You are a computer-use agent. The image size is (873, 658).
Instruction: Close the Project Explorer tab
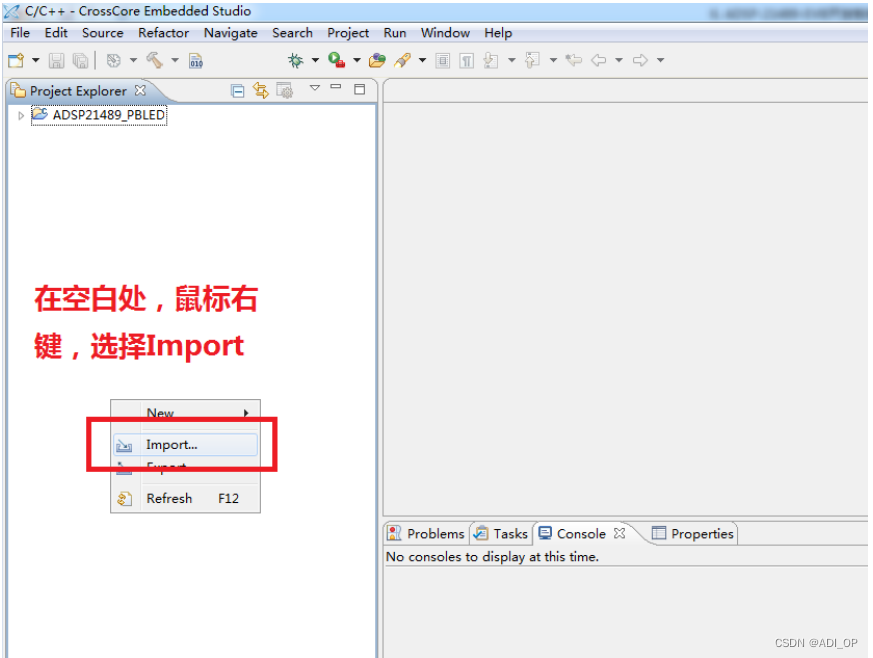(x=140, y=90)
